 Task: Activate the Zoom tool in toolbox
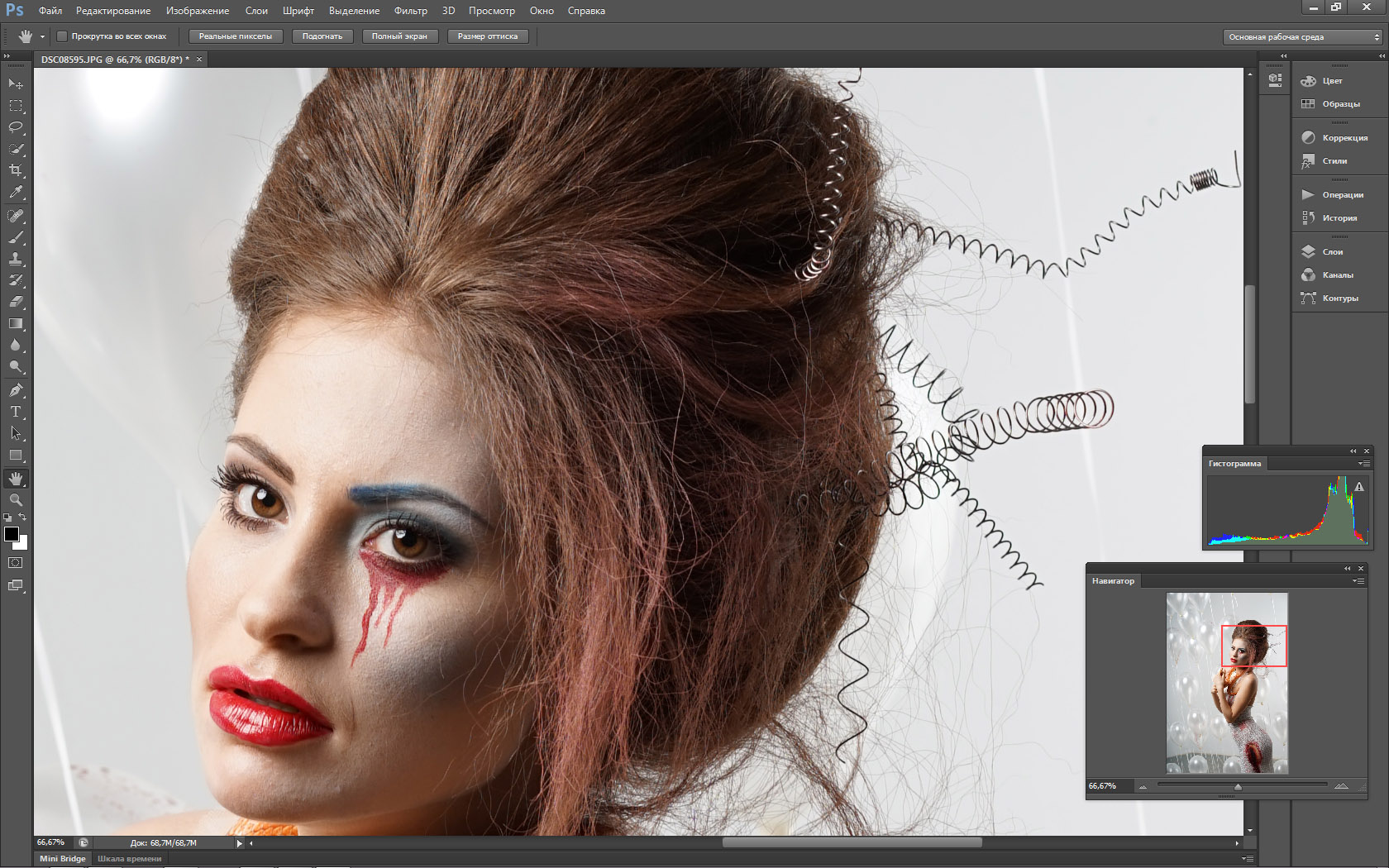coord(16,500)
